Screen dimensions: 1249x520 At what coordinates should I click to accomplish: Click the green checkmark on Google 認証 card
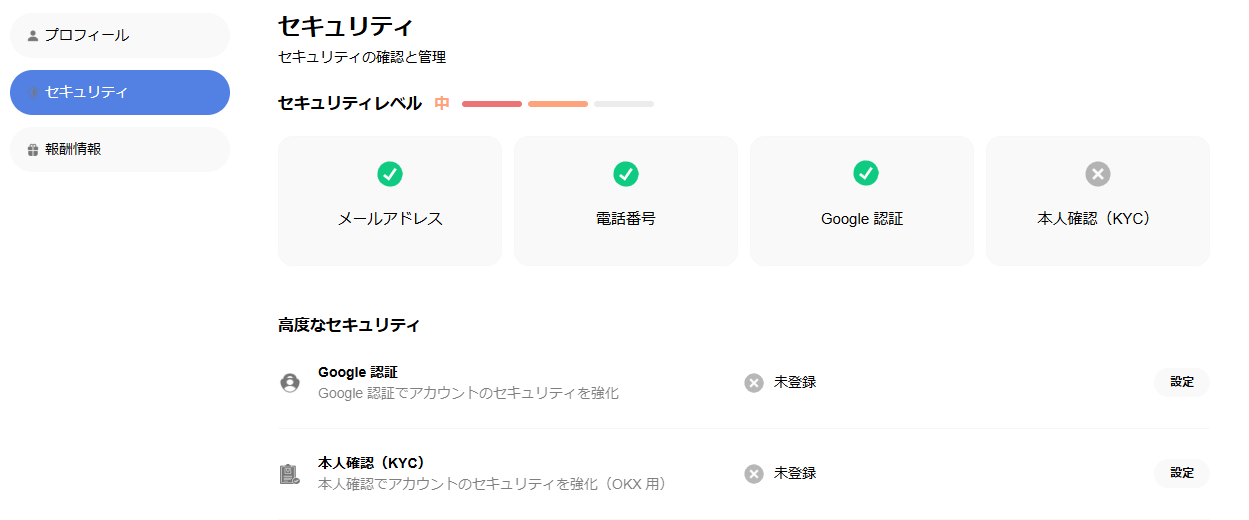click(x=866, y=174)
